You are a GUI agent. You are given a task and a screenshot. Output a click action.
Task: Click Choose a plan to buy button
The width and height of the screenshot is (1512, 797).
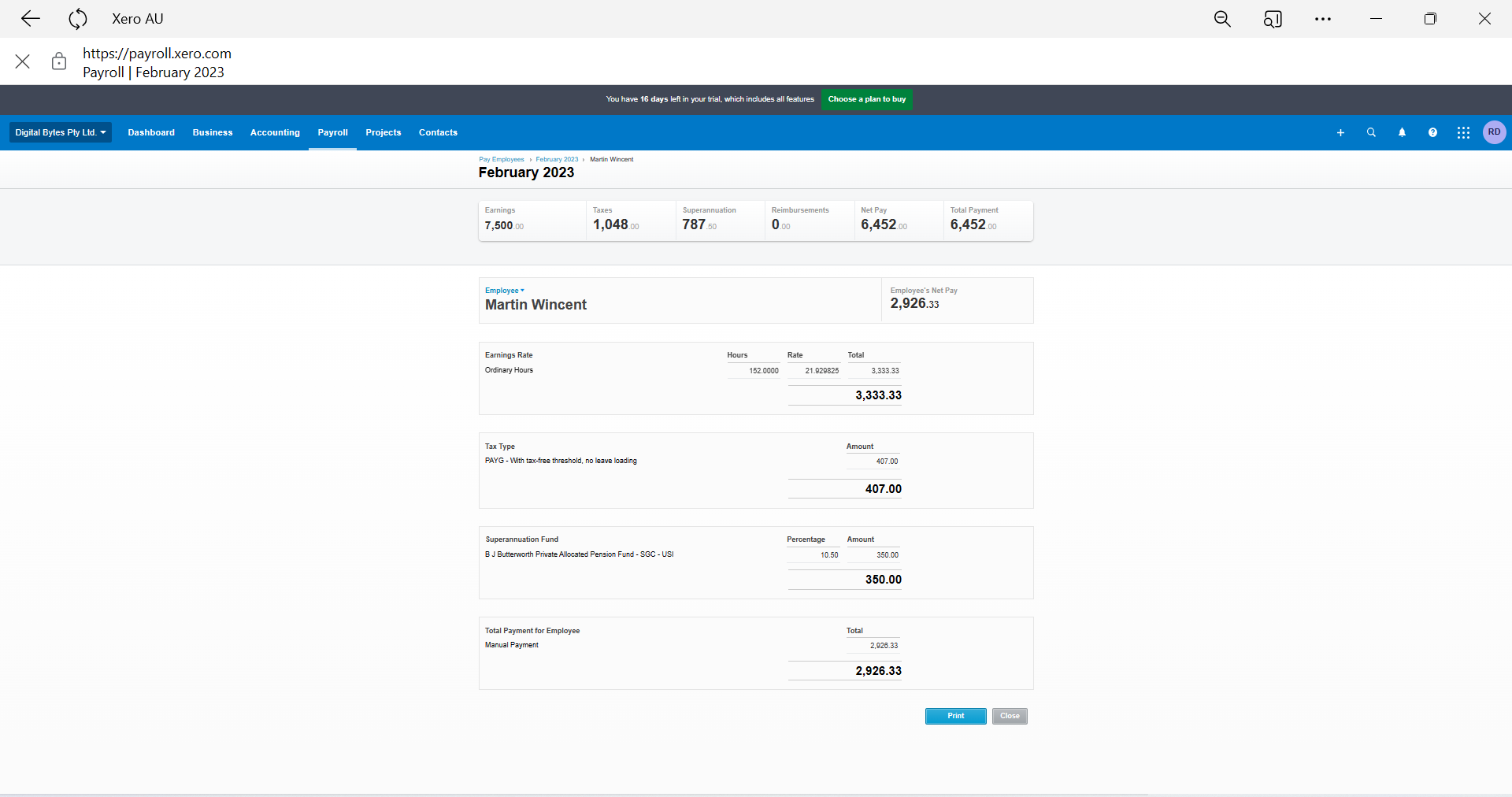[867, 99]
